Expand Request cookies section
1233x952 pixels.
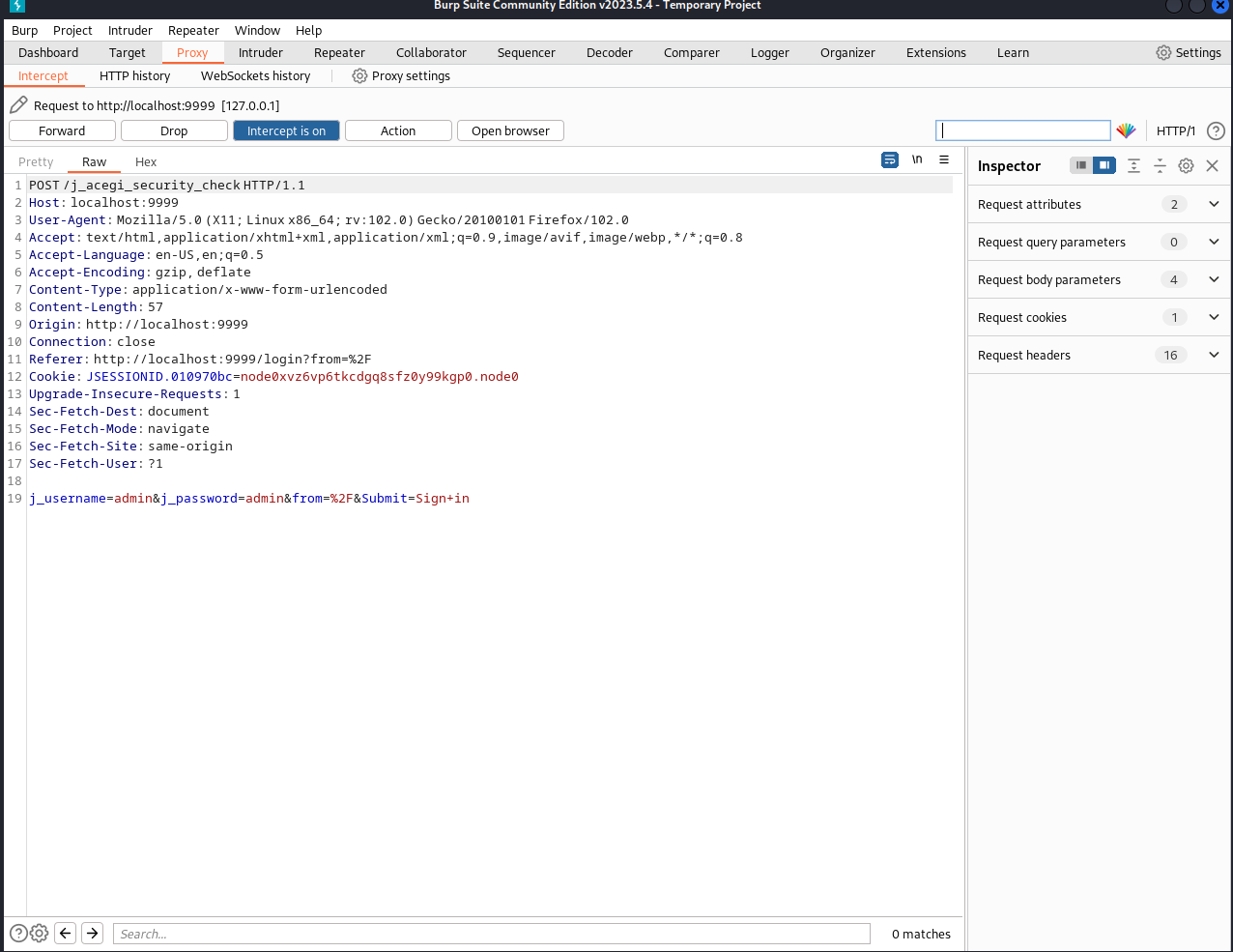point(1214,317)
